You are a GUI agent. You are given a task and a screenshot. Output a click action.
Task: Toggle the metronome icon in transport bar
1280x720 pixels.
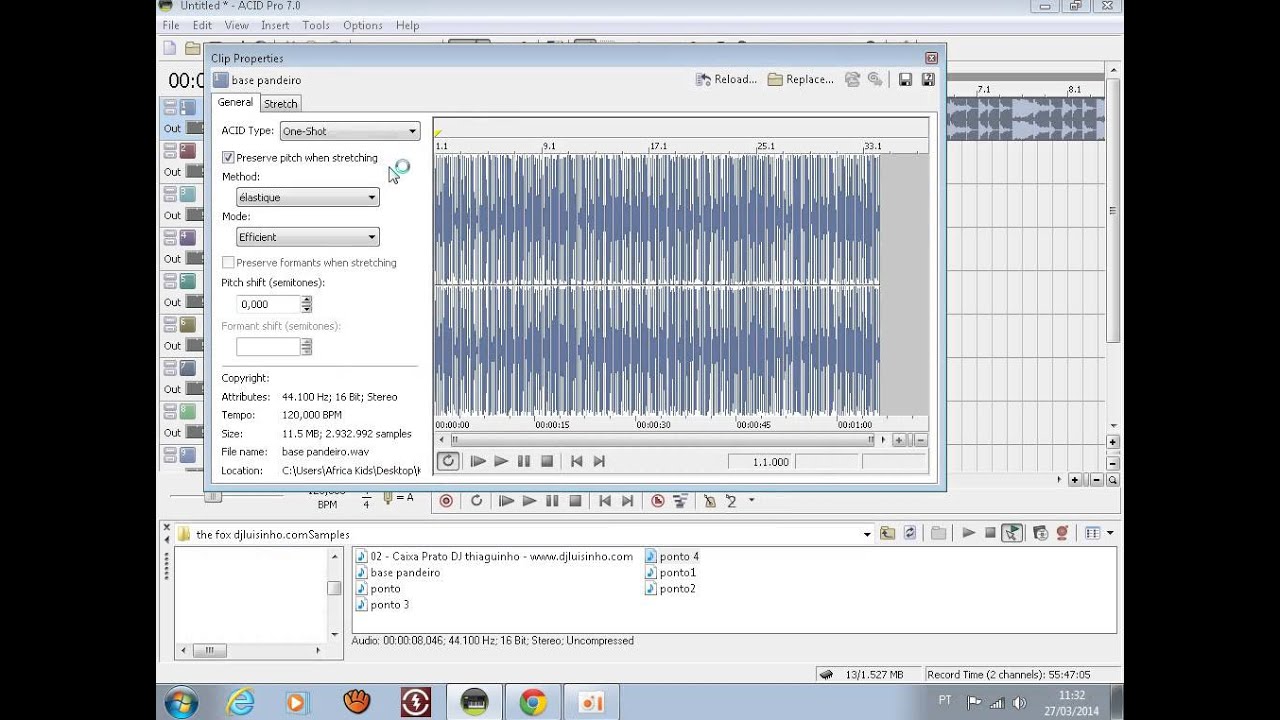pyautogui.click(x=709, y=501)
